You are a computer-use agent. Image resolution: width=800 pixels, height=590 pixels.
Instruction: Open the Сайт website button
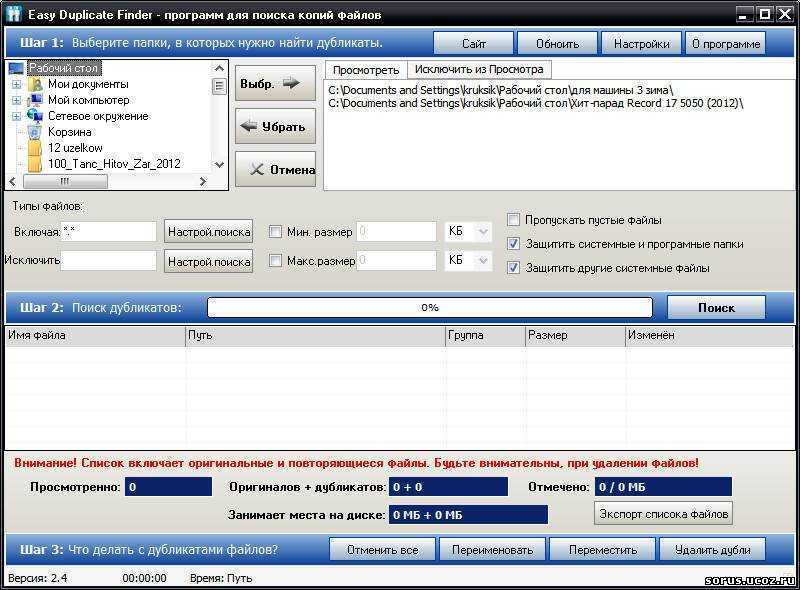pos(473,43)
